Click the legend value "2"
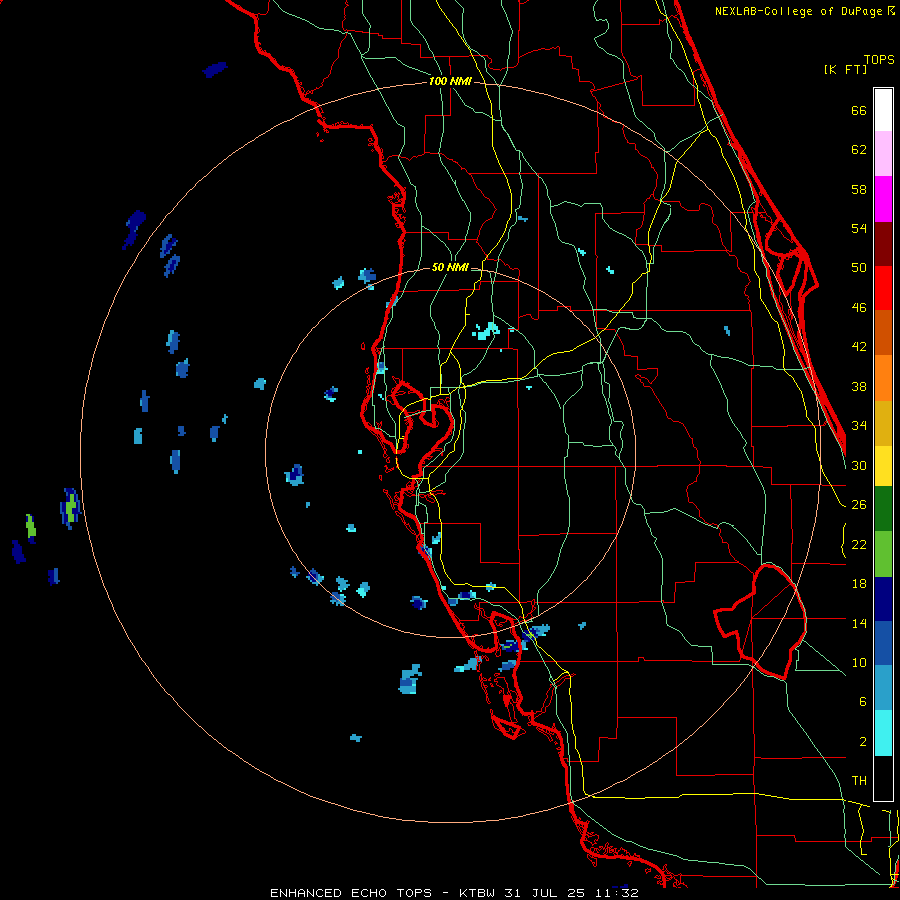The height and width of the screenshot is (900, 900). [863, 742]
